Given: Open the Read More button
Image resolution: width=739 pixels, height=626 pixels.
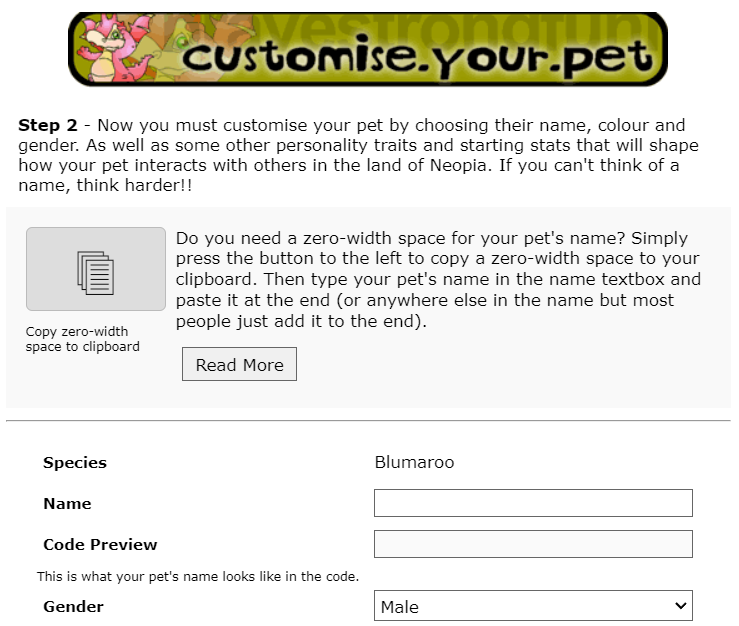Looking at the screenshot, I should click(239, 364).
